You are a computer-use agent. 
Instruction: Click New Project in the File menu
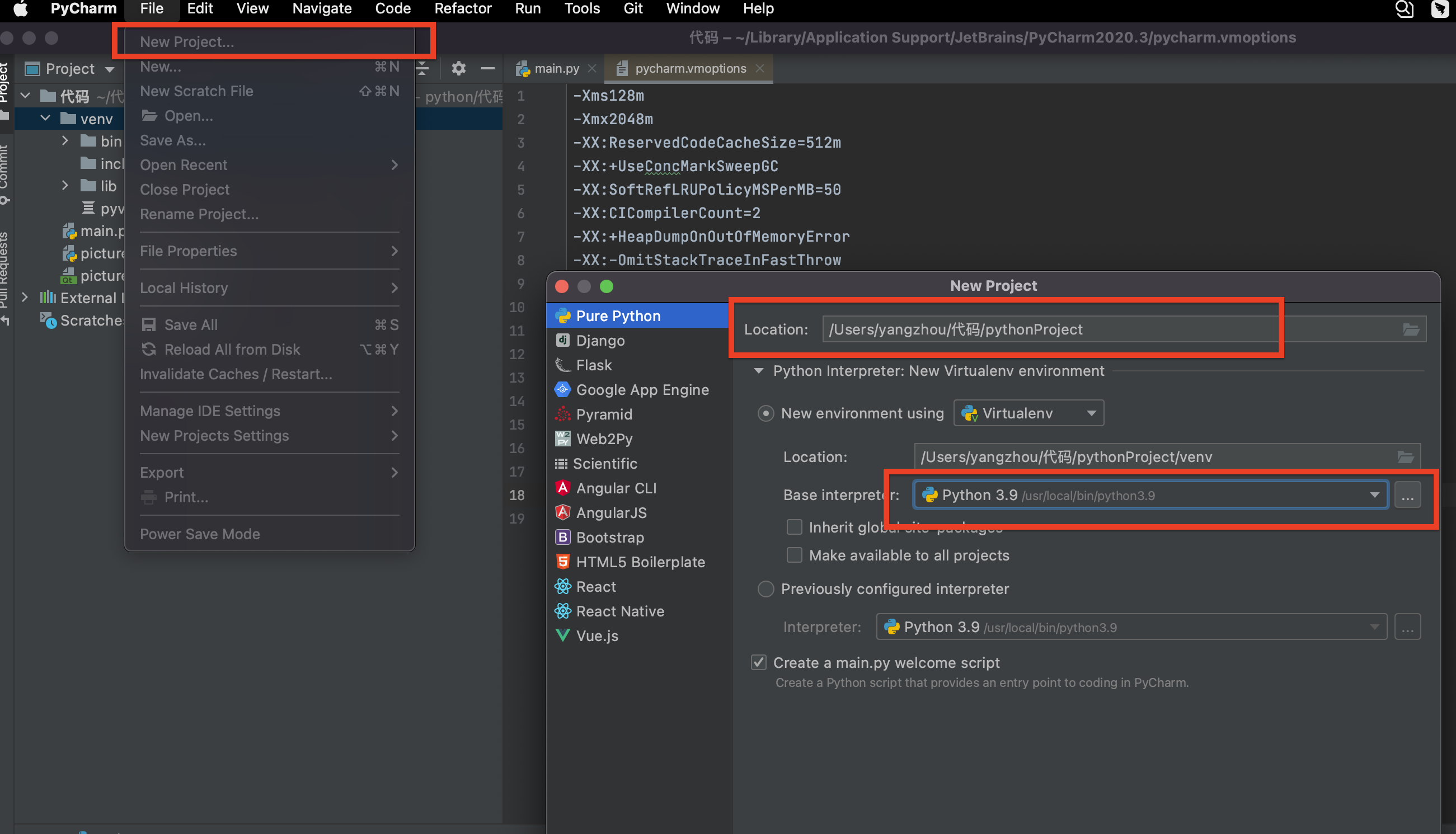187,41
